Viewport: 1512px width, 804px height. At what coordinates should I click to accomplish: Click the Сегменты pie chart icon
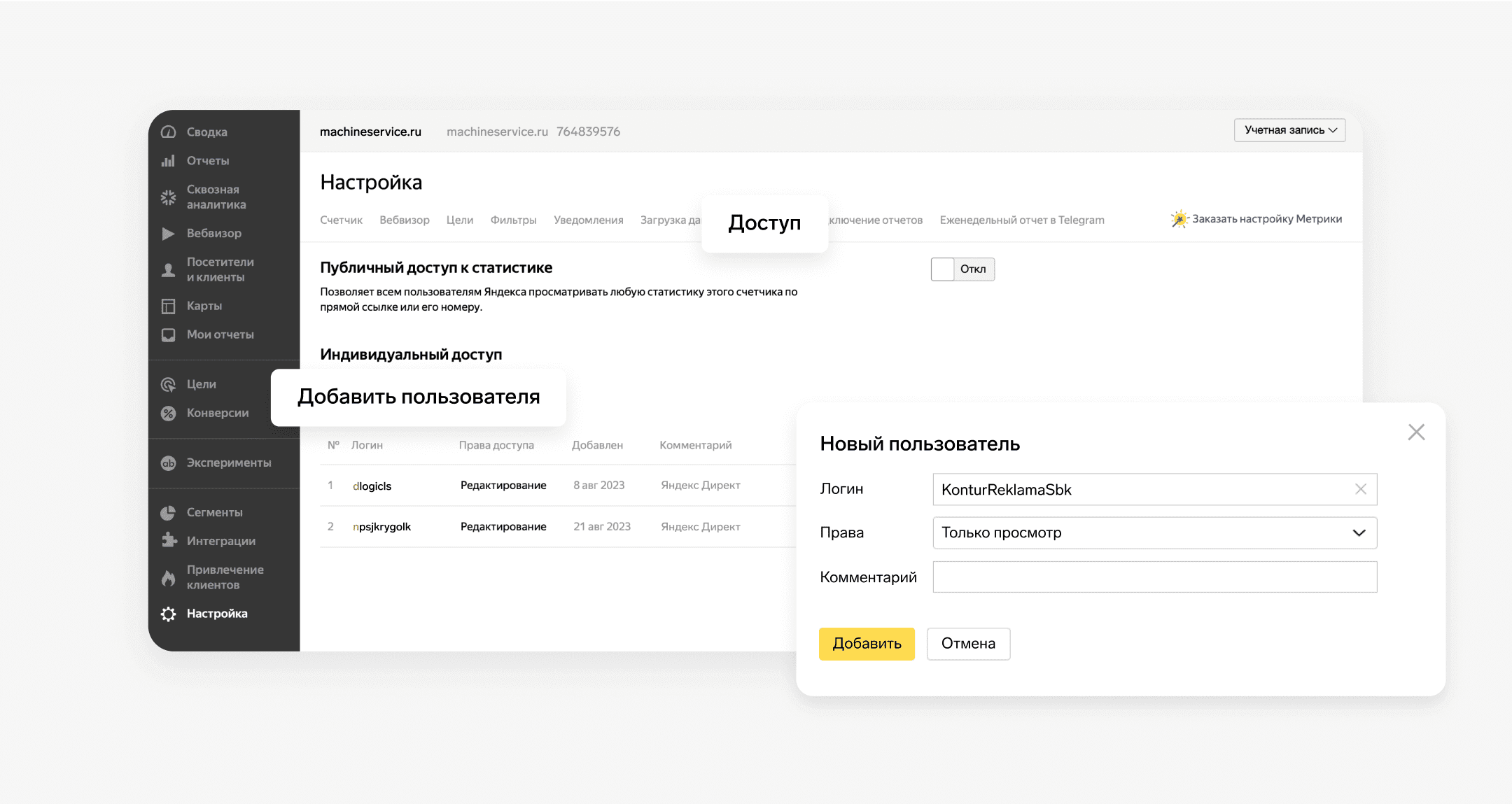168,513
